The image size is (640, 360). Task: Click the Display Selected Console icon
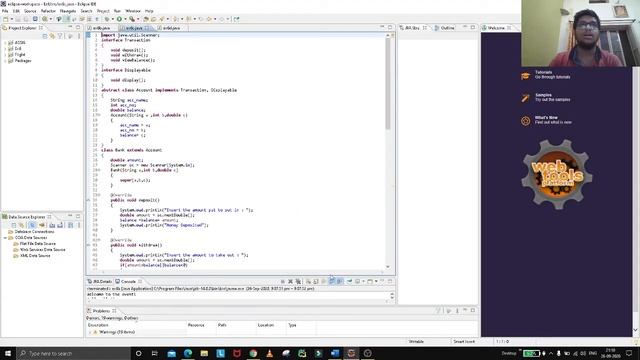358,282
